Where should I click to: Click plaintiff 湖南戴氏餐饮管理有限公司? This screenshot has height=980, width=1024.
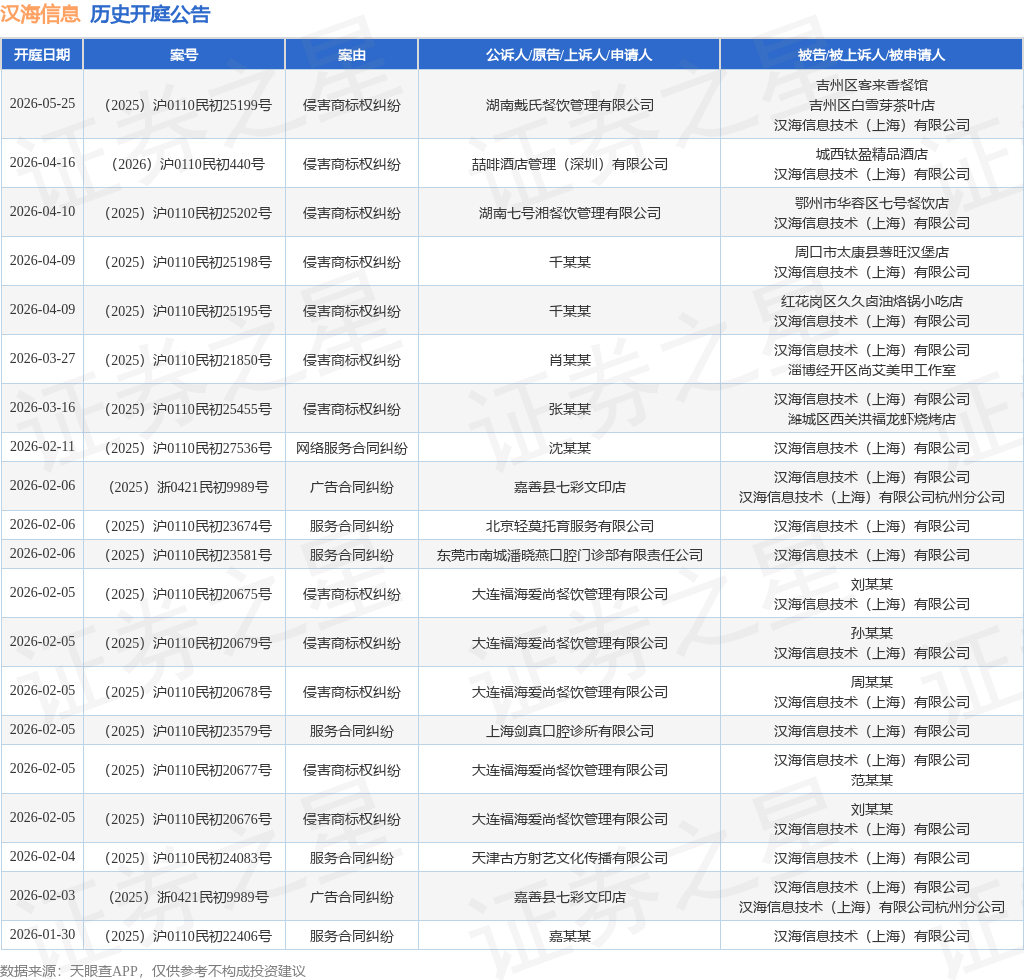(569, 105)
